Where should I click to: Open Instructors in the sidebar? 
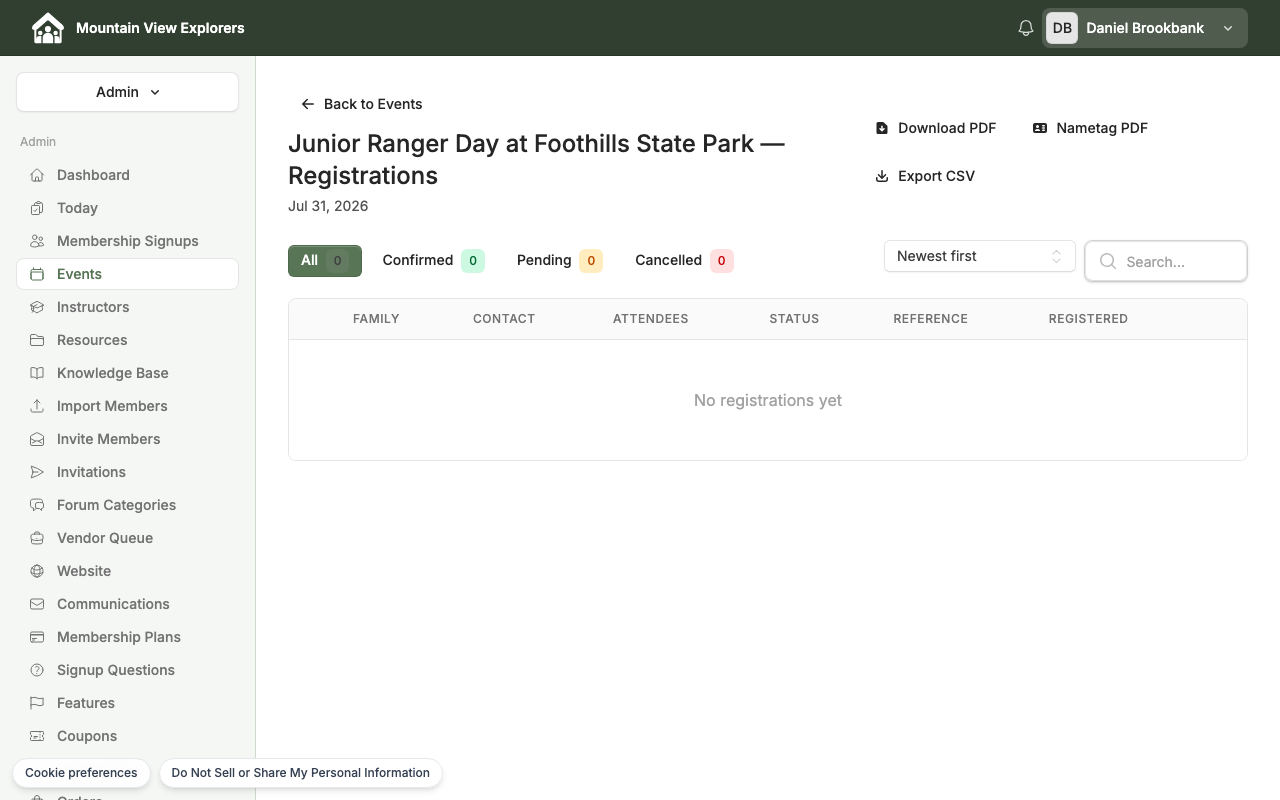[127, 307]
